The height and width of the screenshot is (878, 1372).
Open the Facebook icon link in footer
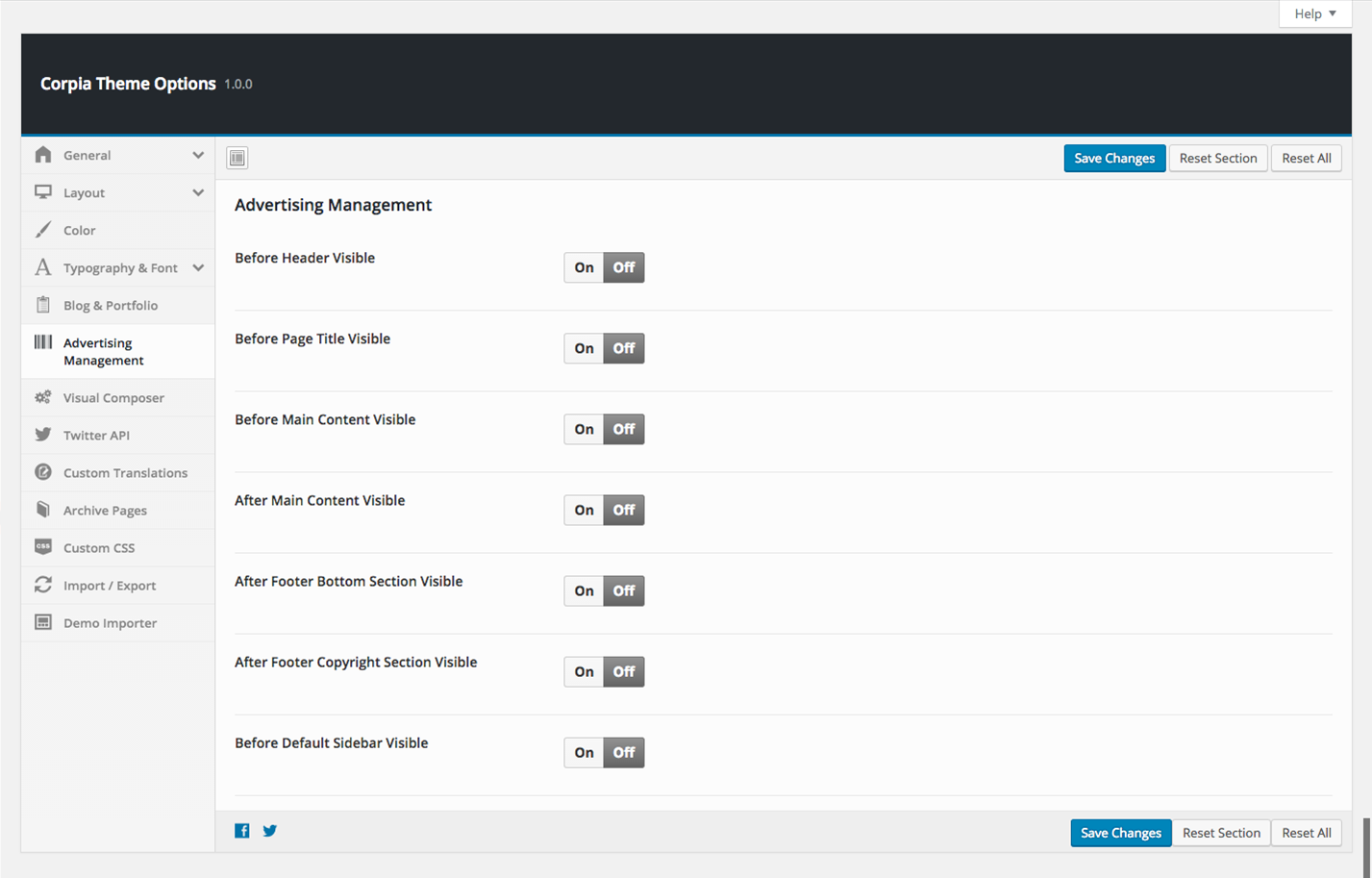(242, 831)
